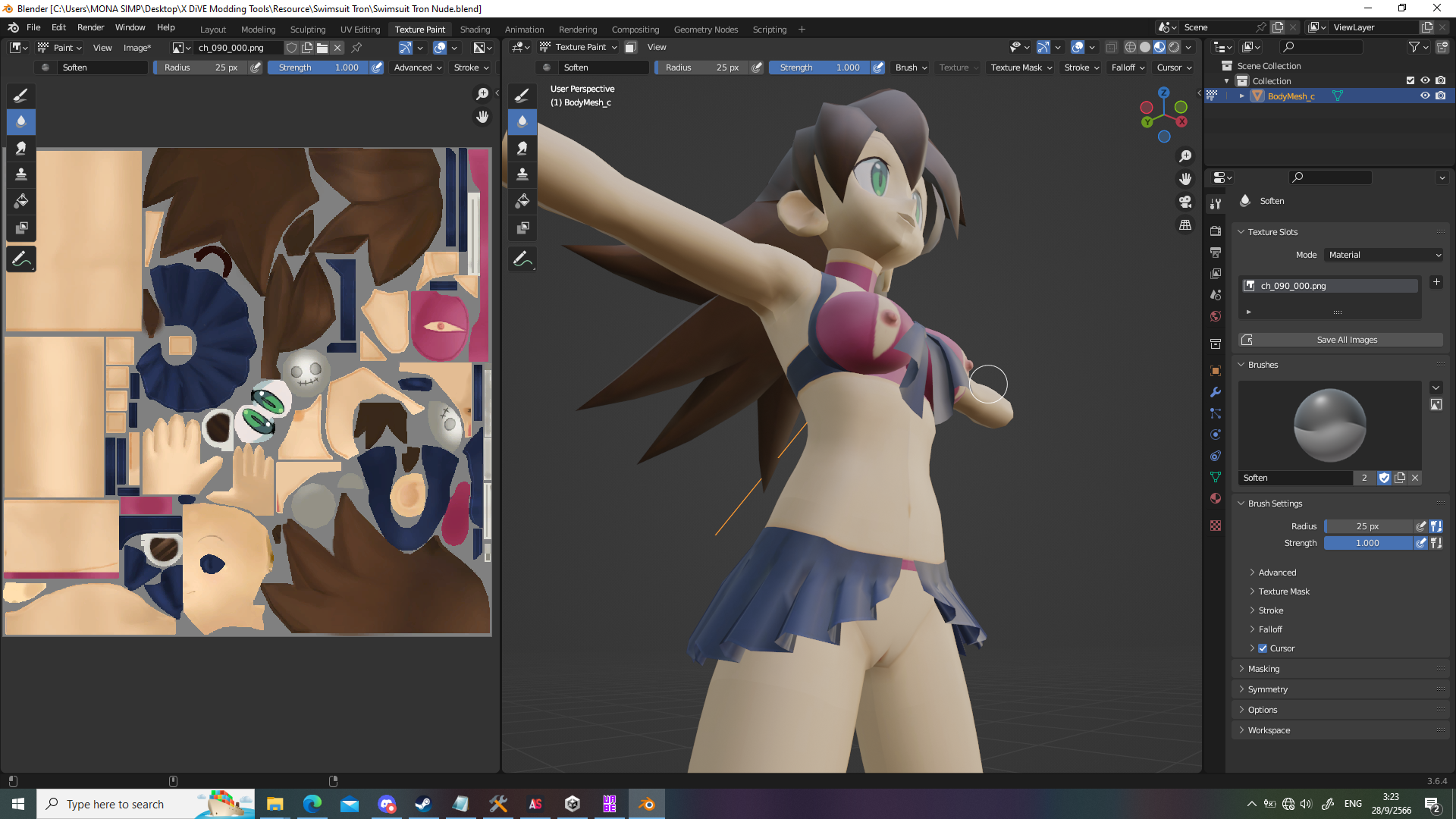The image size is (1456, 819).
Task: Uncheck the Cursor checkbox in Brush Settings
Action: click(1263, 648)
